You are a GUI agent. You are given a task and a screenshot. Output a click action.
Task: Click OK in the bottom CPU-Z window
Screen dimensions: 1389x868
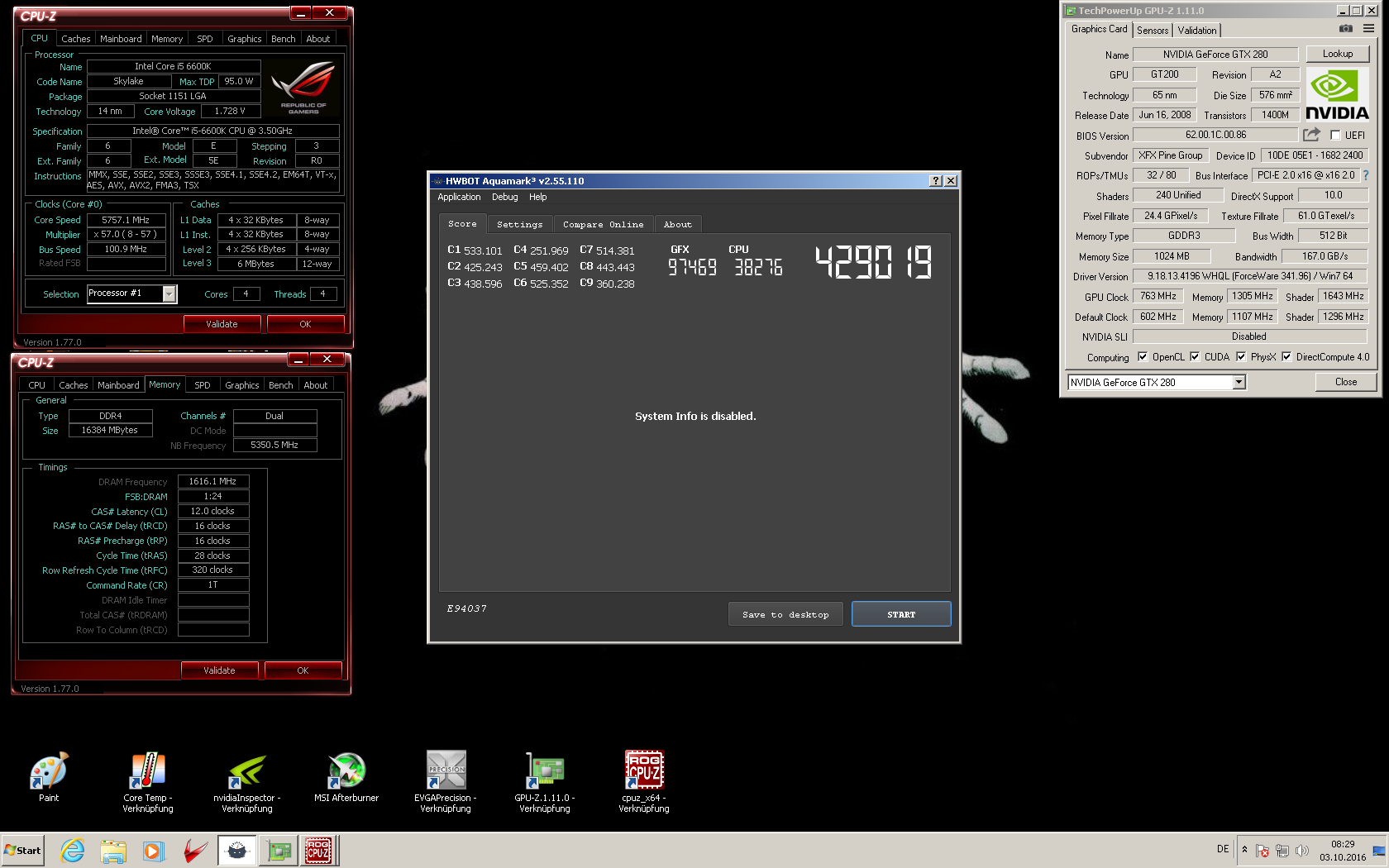(303, 670)
